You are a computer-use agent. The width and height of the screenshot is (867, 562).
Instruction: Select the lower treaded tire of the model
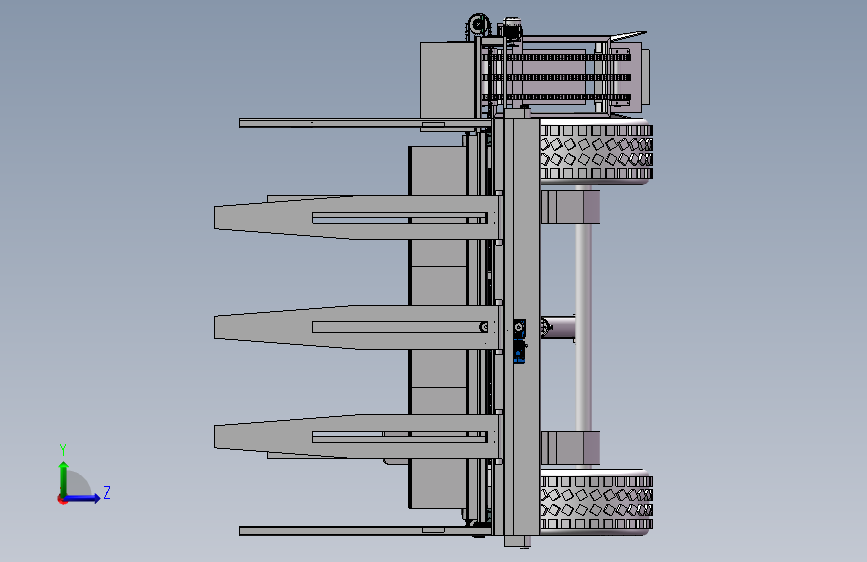[596, 502]
